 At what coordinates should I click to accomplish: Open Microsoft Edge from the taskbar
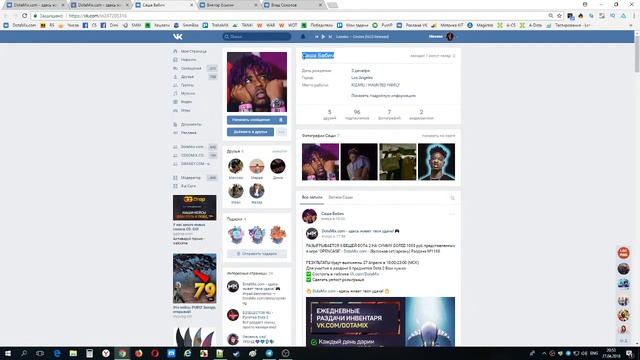tap(57, 353)
